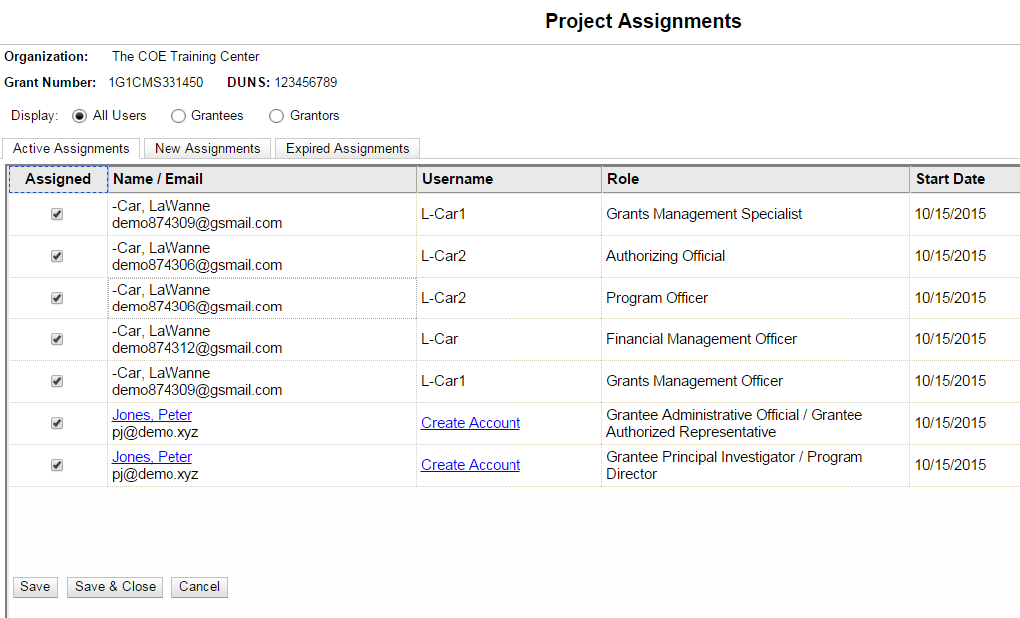Toggle the Program Officer assignment checkbox

57,298
